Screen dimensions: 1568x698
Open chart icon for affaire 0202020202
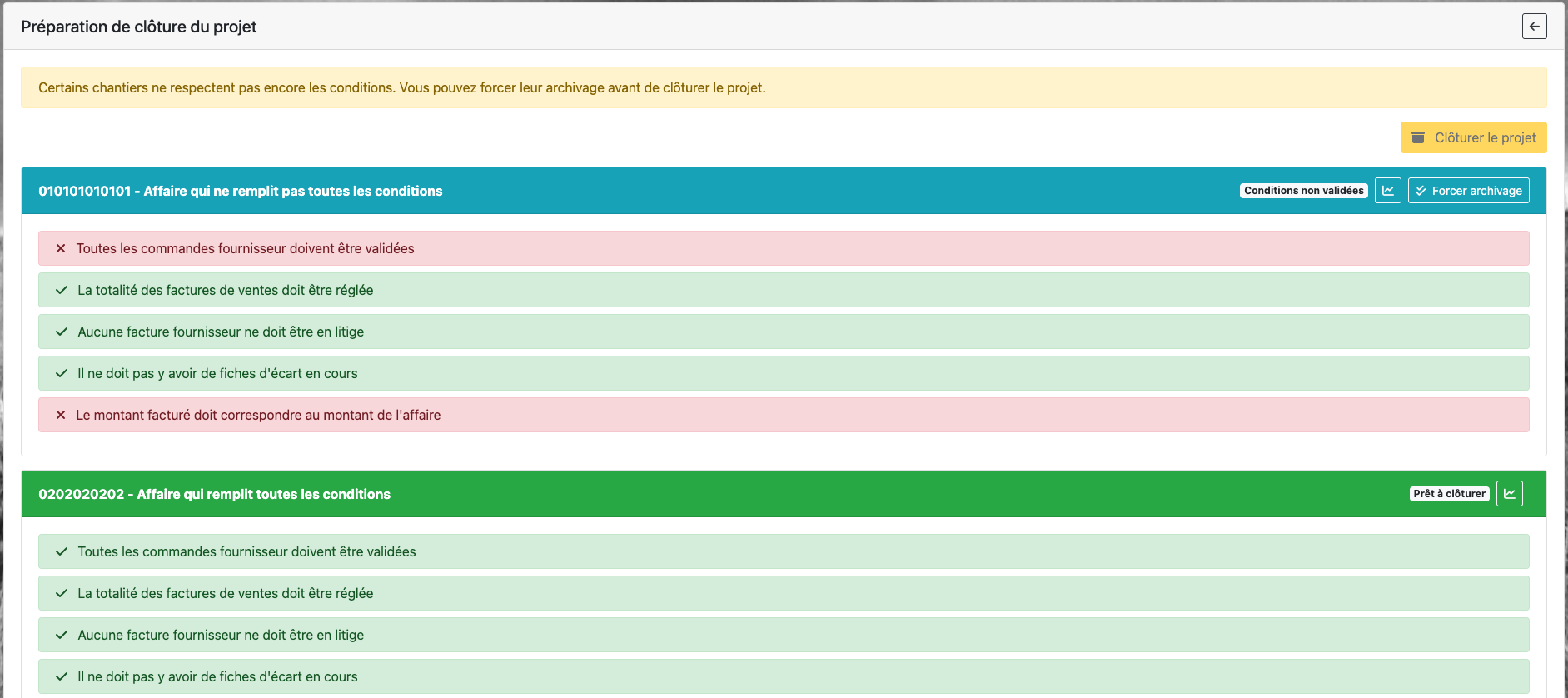(x=1509, y=494)
